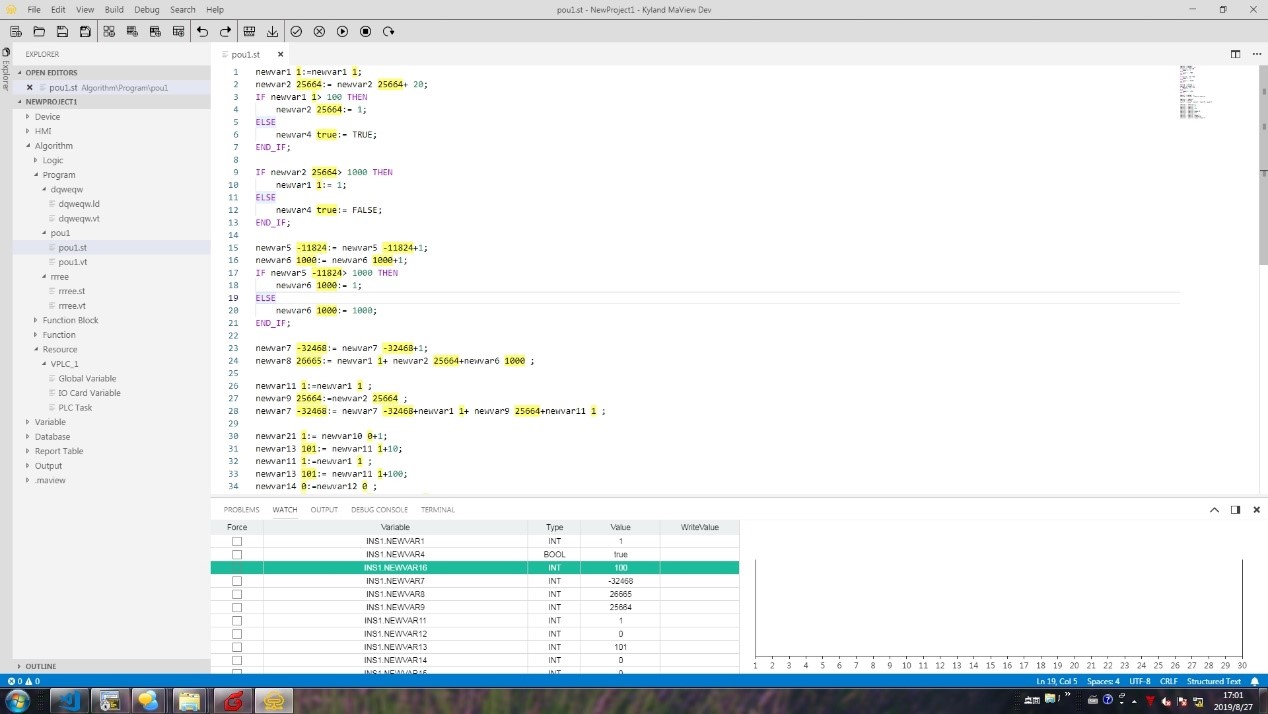
Task: Click the stop circle toolbar icon
Action: click(365, 32)
